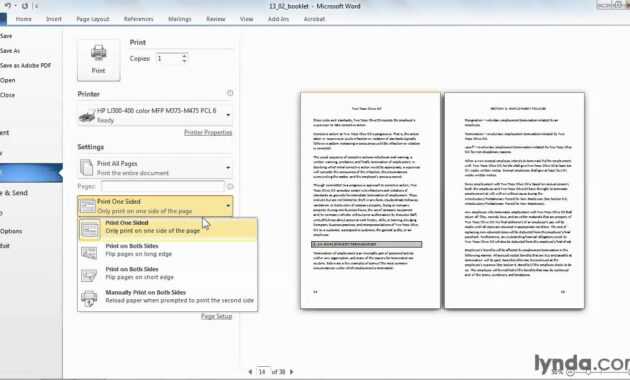Click the Pages range input field
The image size is (630, 380).
pyautogui.click(x=163, y=186)
